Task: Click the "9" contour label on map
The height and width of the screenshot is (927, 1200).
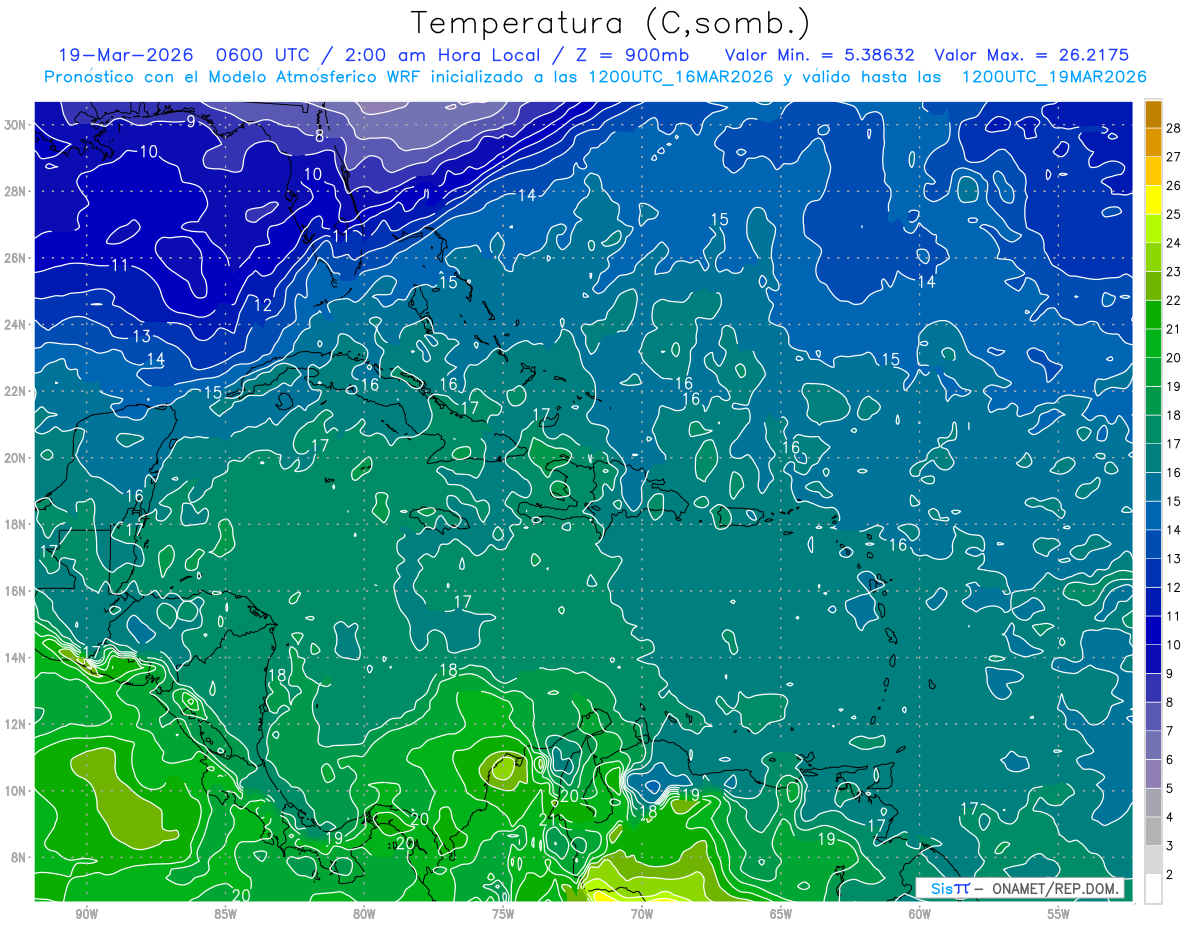Action: [x=190, y=122]
